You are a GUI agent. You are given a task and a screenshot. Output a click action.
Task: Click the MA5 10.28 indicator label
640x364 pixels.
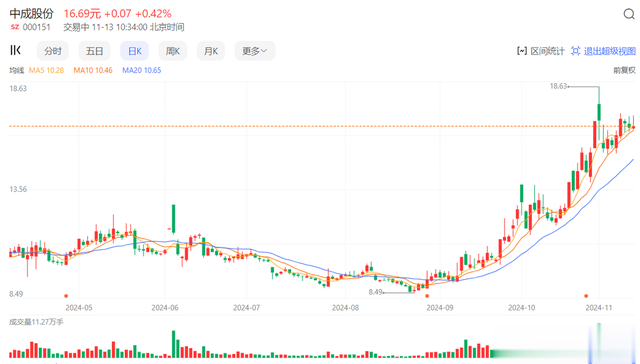pos(46,70)
